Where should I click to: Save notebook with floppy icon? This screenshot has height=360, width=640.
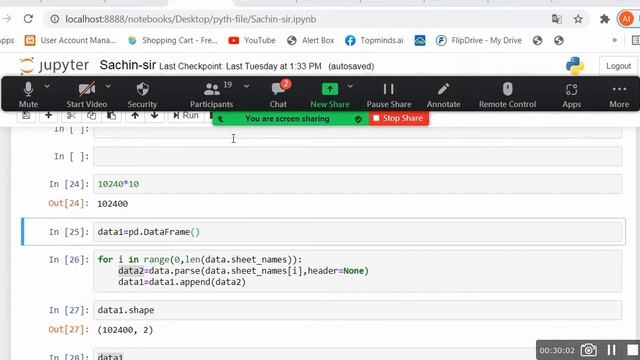coord(26,116)
